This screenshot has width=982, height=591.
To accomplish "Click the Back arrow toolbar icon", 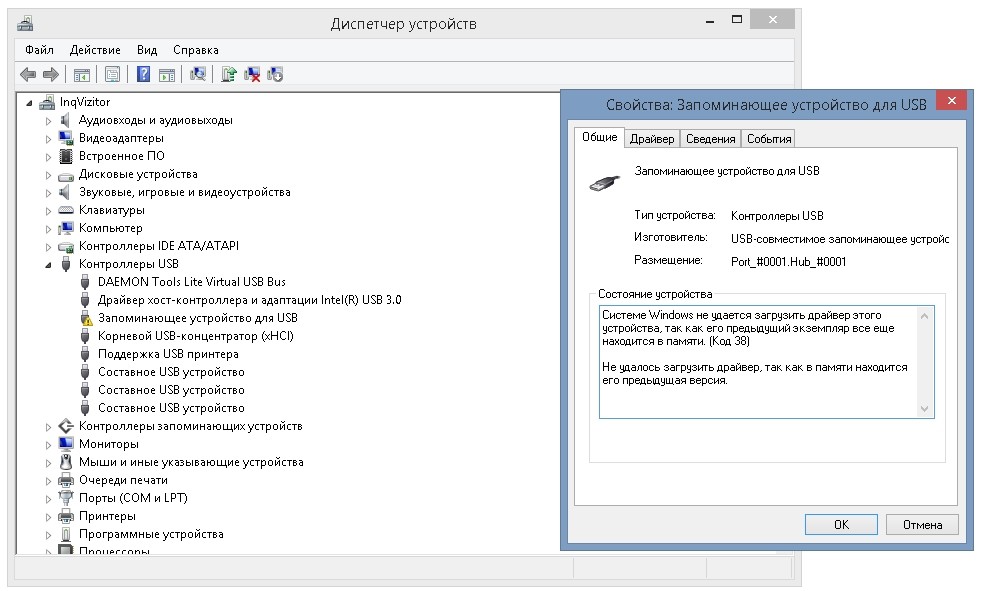I will [28, 75].
